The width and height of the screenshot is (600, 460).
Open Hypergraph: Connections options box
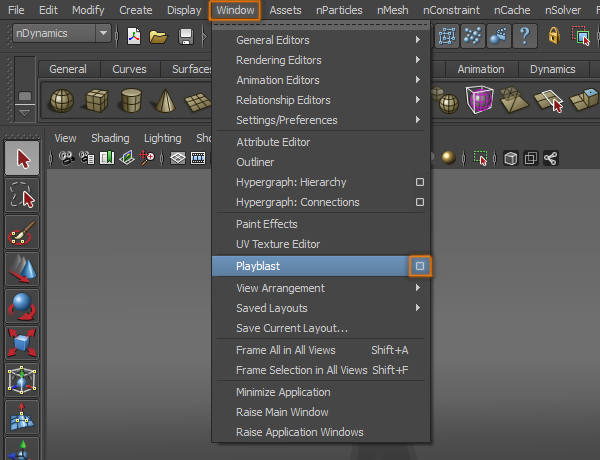tap(420, 202)
